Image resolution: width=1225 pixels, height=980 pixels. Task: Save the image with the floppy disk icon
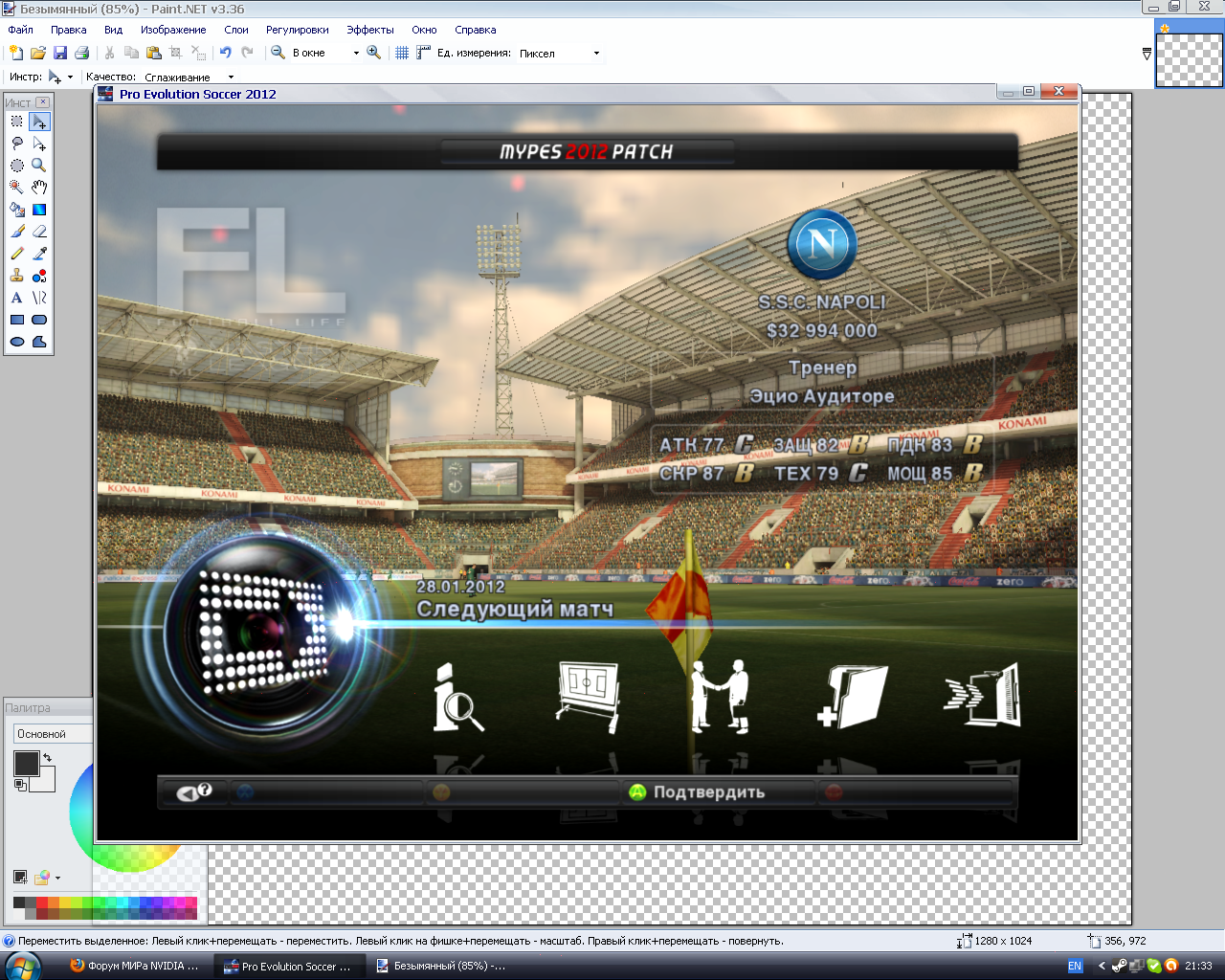[x=59, y=53]
